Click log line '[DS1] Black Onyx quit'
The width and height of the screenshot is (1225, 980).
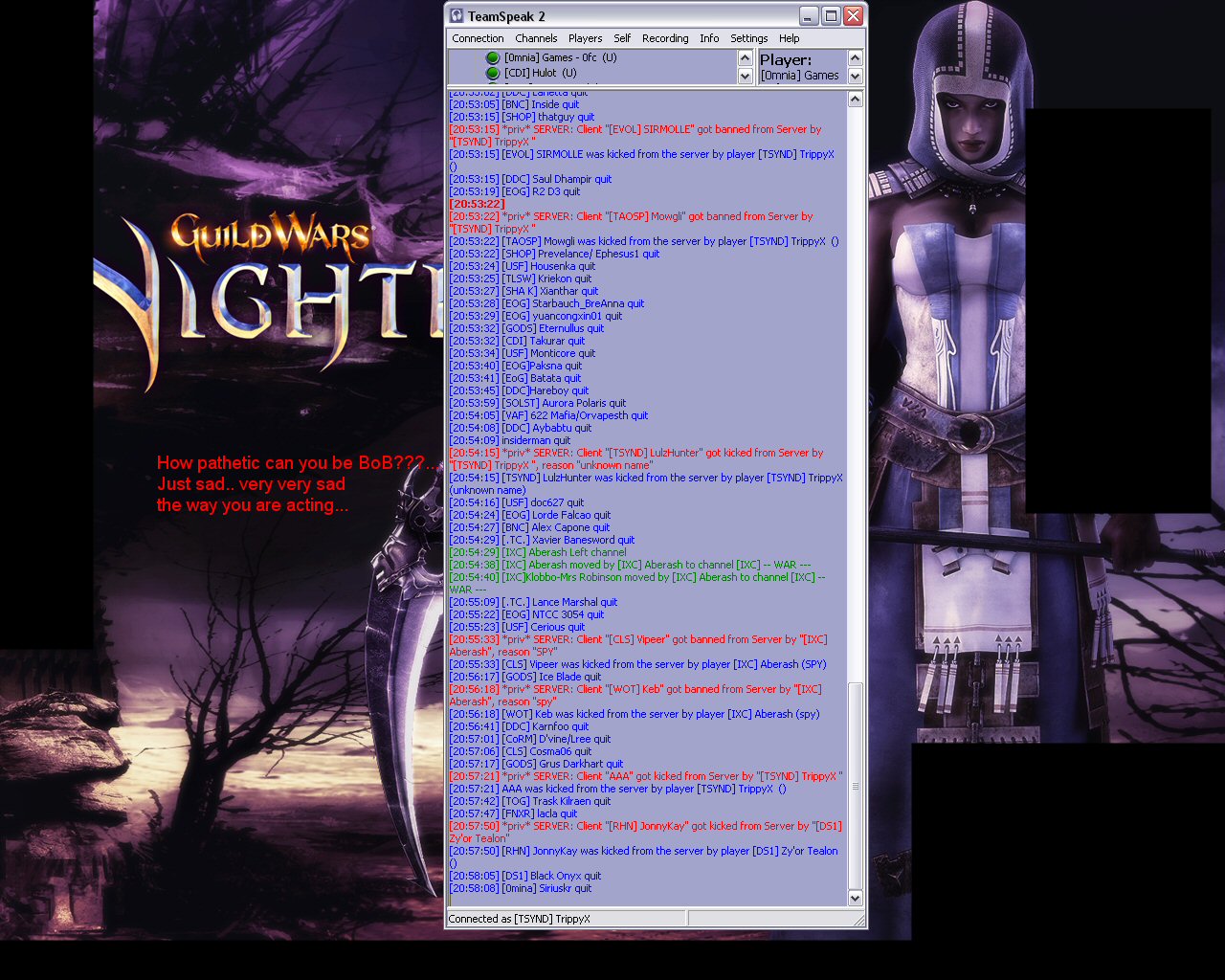tap(525, 876)
